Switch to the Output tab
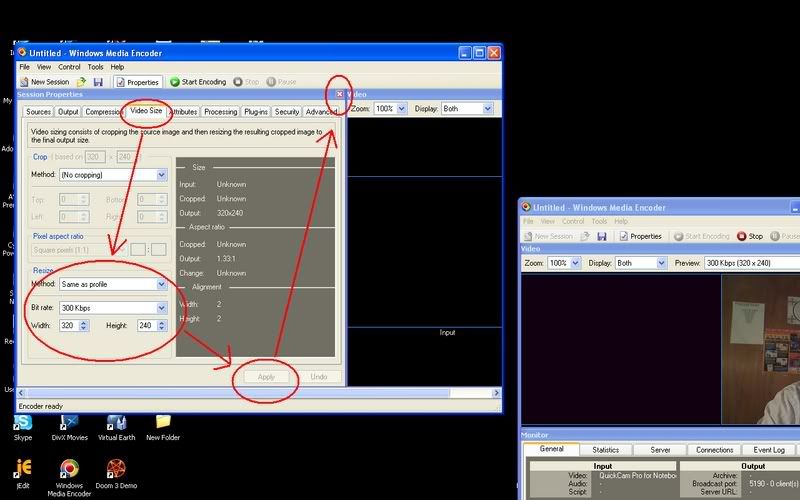Viewport: 800px width, 500px height. coord(68,112)
